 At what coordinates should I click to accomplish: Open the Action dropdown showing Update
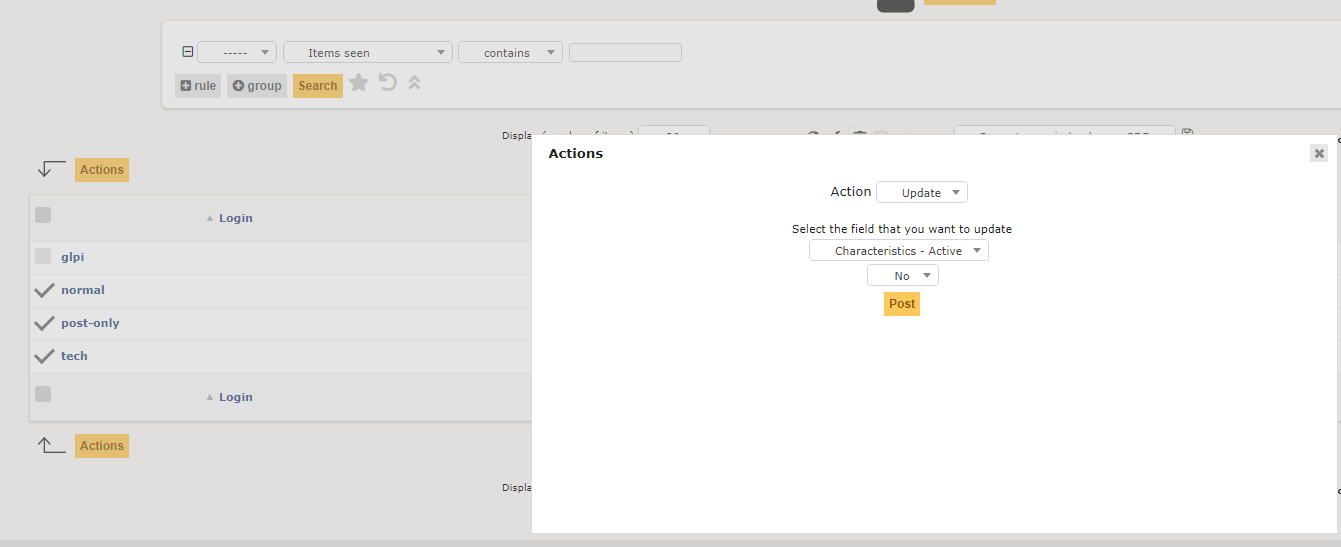922,192
